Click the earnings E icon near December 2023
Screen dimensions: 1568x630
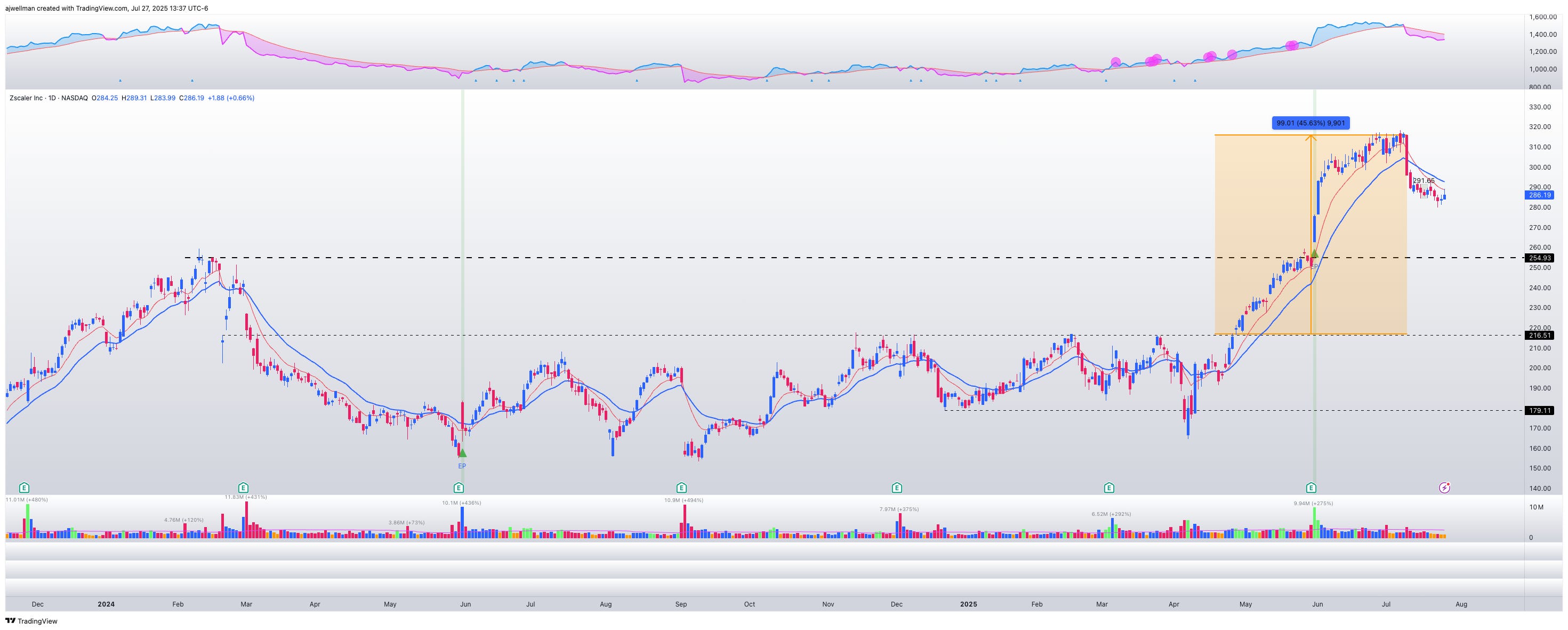pyautogui.click(x=24, y=488)
